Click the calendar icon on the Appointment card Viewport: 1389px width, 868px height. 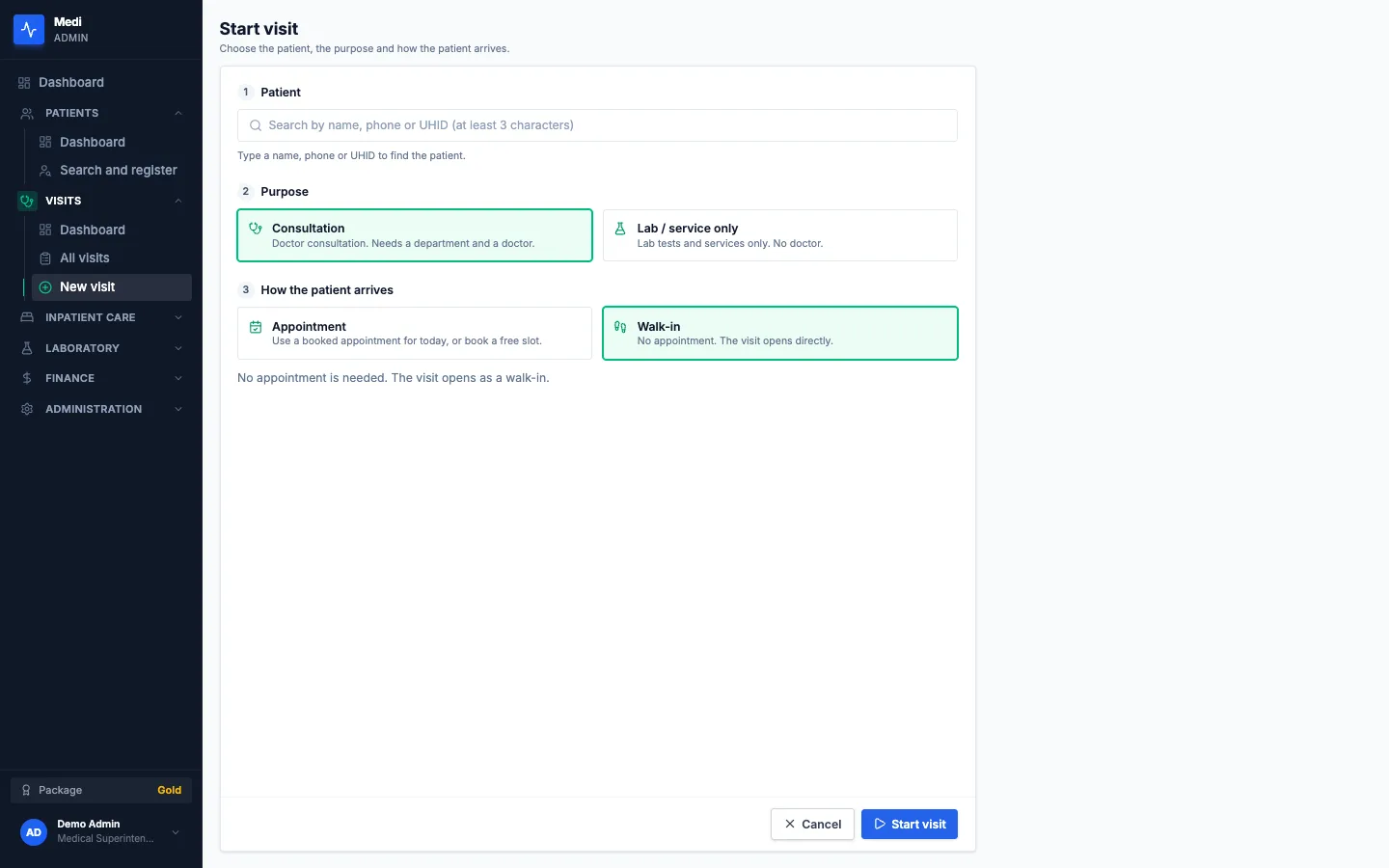click(256, 327)
